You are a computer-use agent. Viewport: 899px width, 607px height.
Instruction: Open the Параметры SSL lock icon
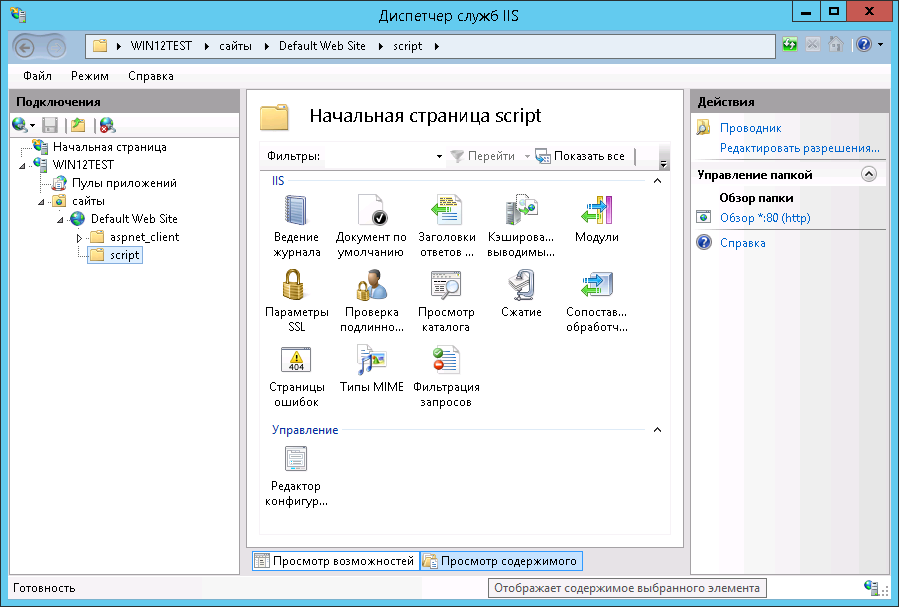click(x=296, y=287)
